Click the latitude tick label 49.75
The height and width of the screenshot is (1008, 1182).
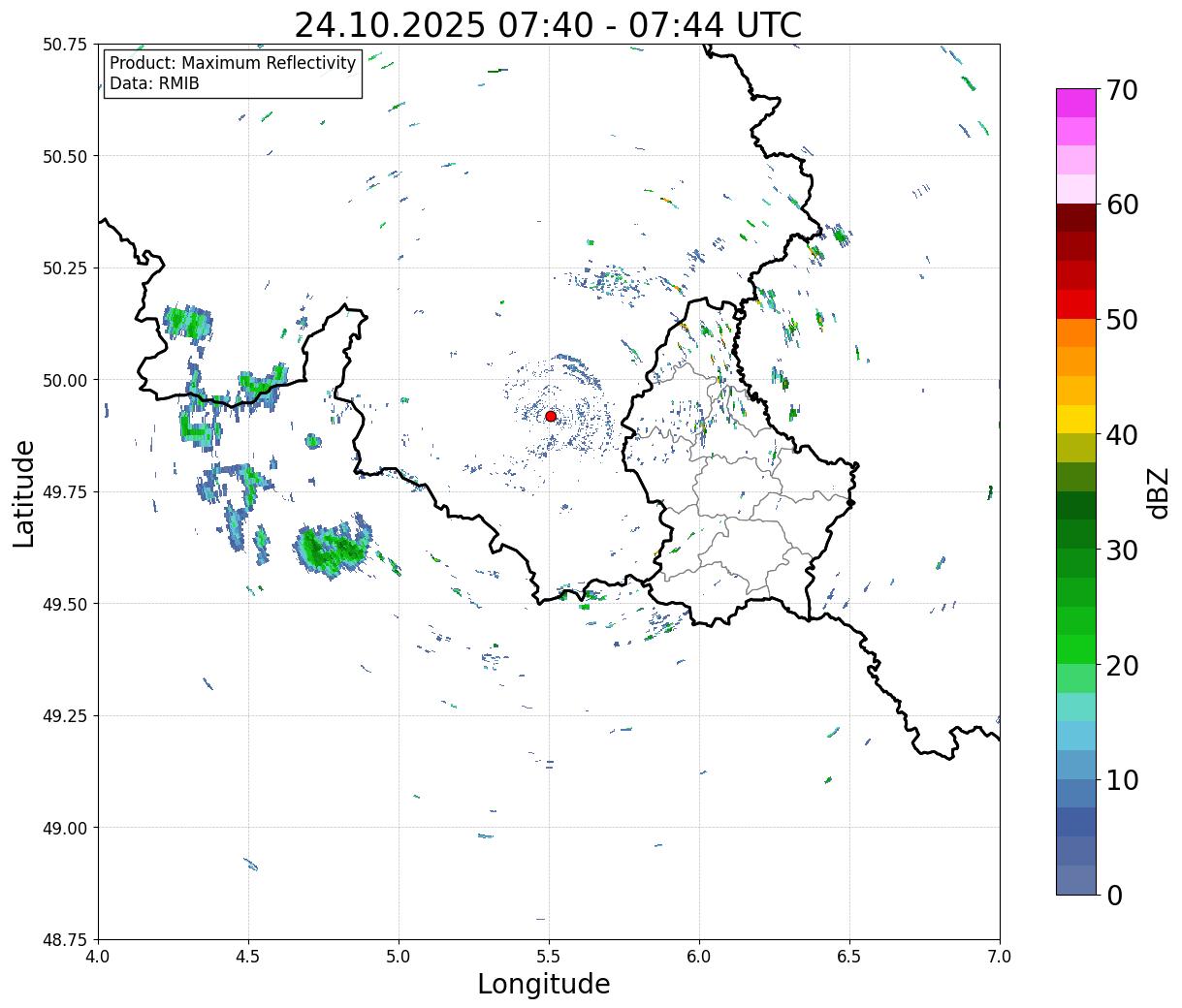[x=65, y=492]
